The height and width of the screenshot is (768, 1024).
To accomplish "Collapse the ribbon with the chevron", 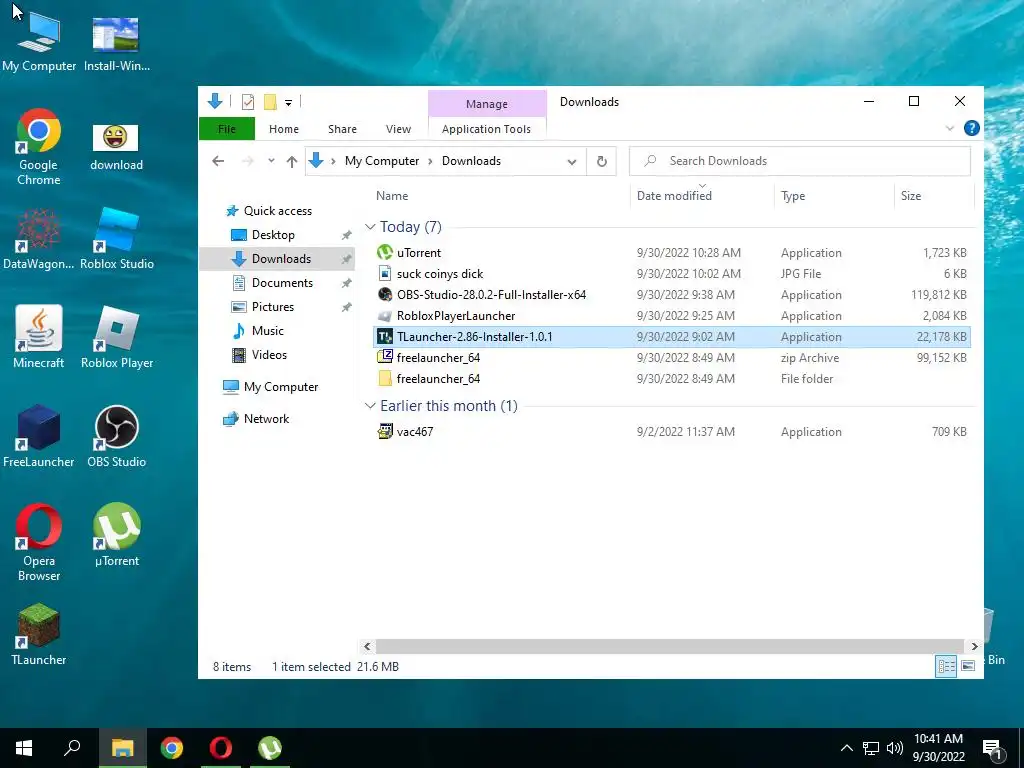I will [x=950, y=128].
